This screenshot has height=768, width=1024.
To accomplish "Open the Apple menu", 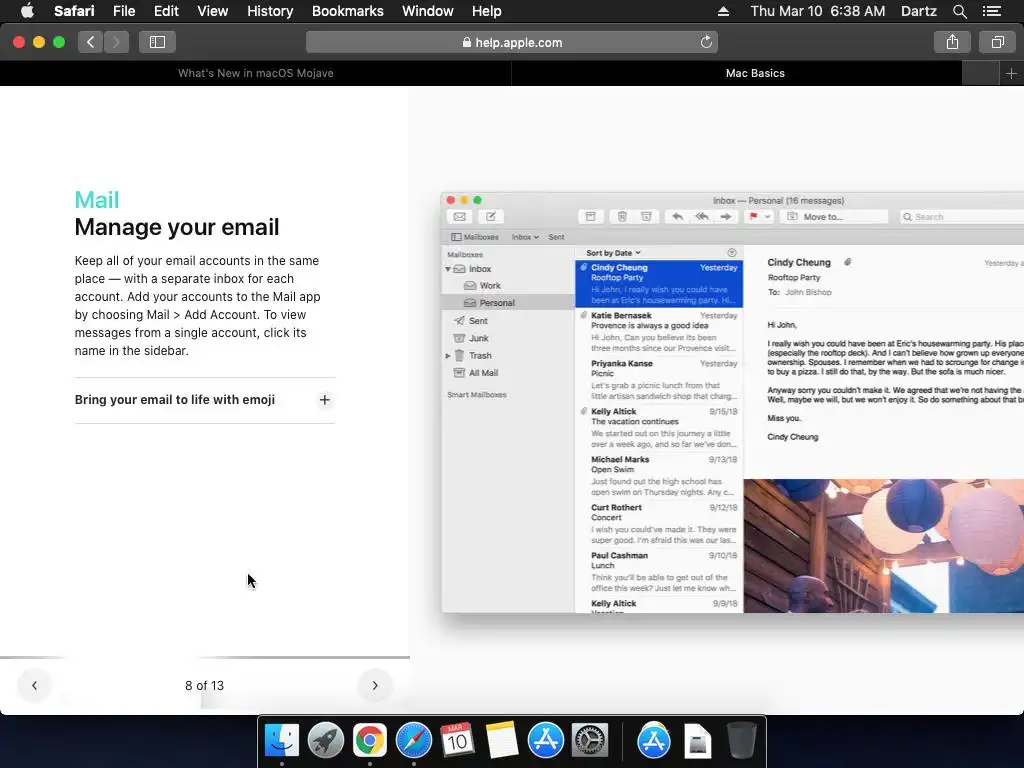I will tap(27, 11).
